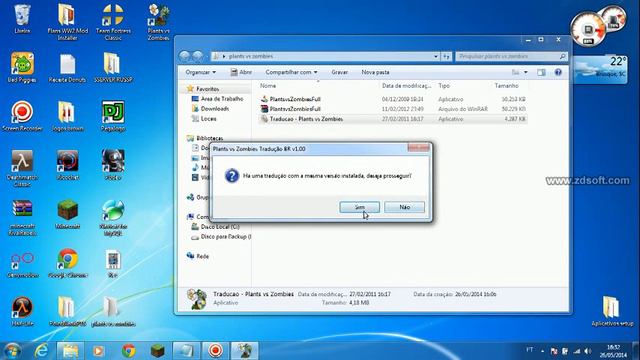The image size is (640, 360).
Task: Select Favoritos in the navigation pane
Action: pyautogui.click(x=207, y=89)
